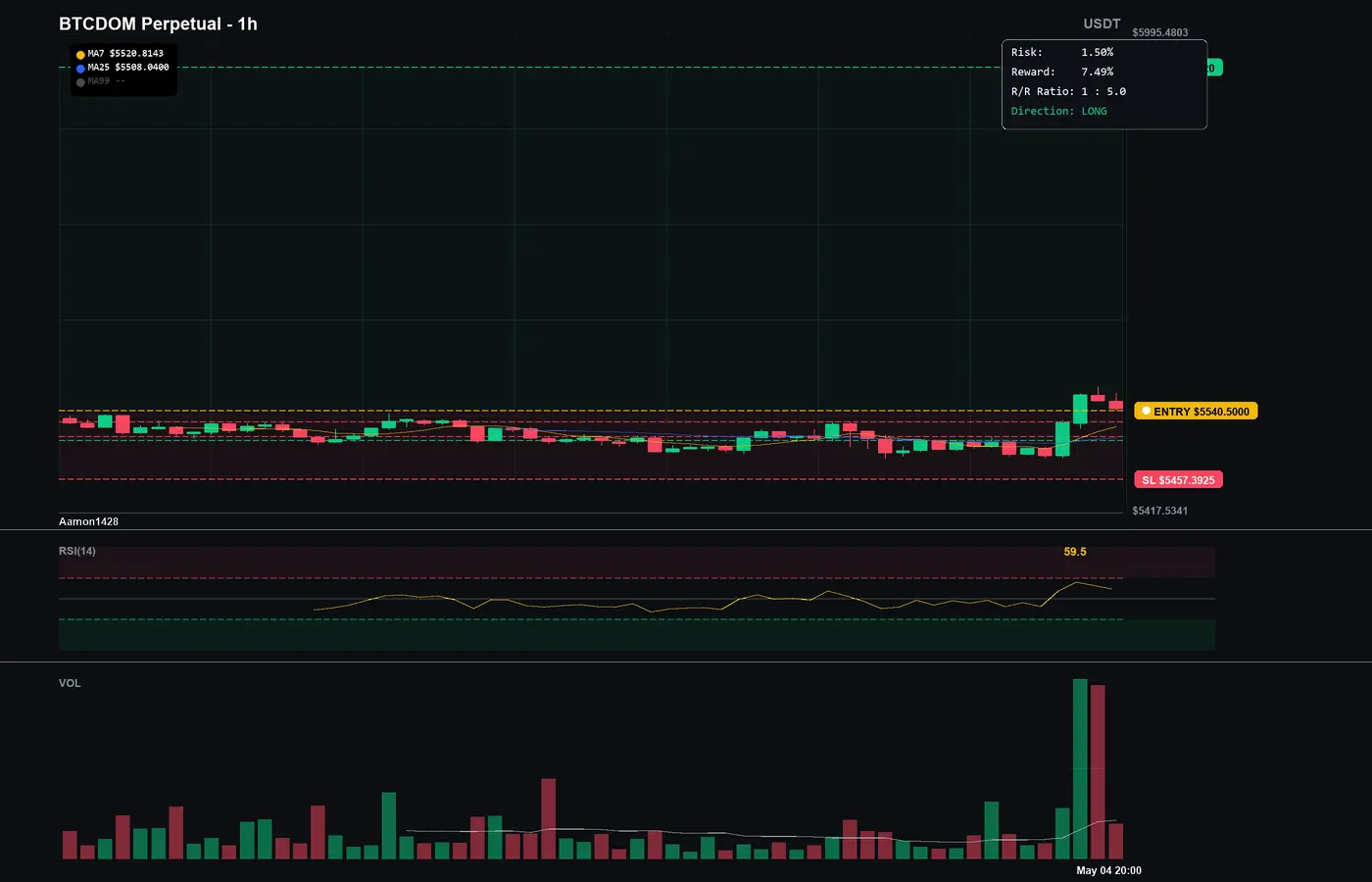Screen dimensions: 1372x882
Task: Click the orange MA7 legend dot
Action: 80,55
